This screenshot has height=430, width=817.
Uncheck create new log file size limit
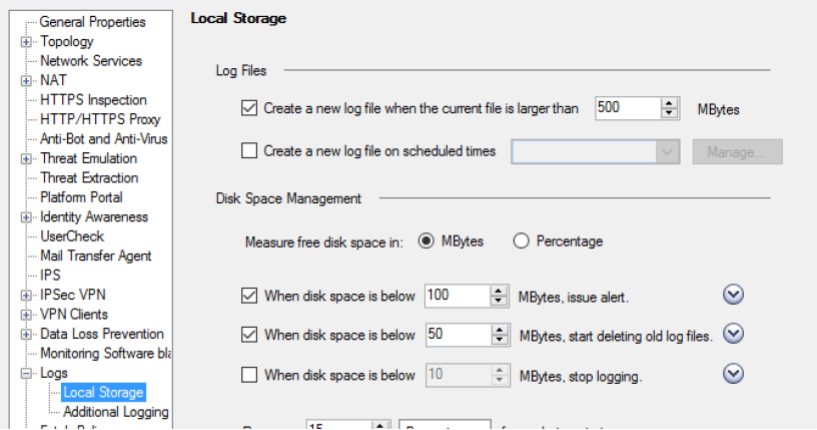click(250, 107)
